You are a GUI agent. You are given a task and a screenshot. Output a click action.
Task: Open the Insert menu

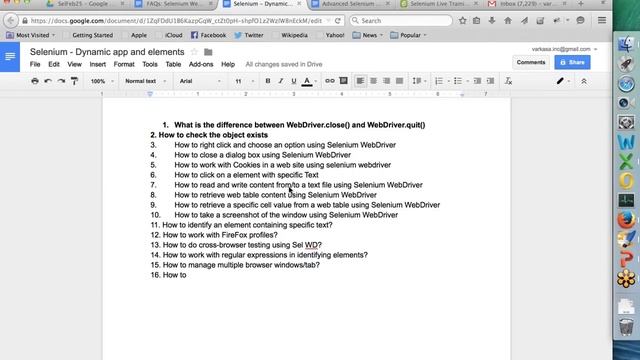point(98,64)
